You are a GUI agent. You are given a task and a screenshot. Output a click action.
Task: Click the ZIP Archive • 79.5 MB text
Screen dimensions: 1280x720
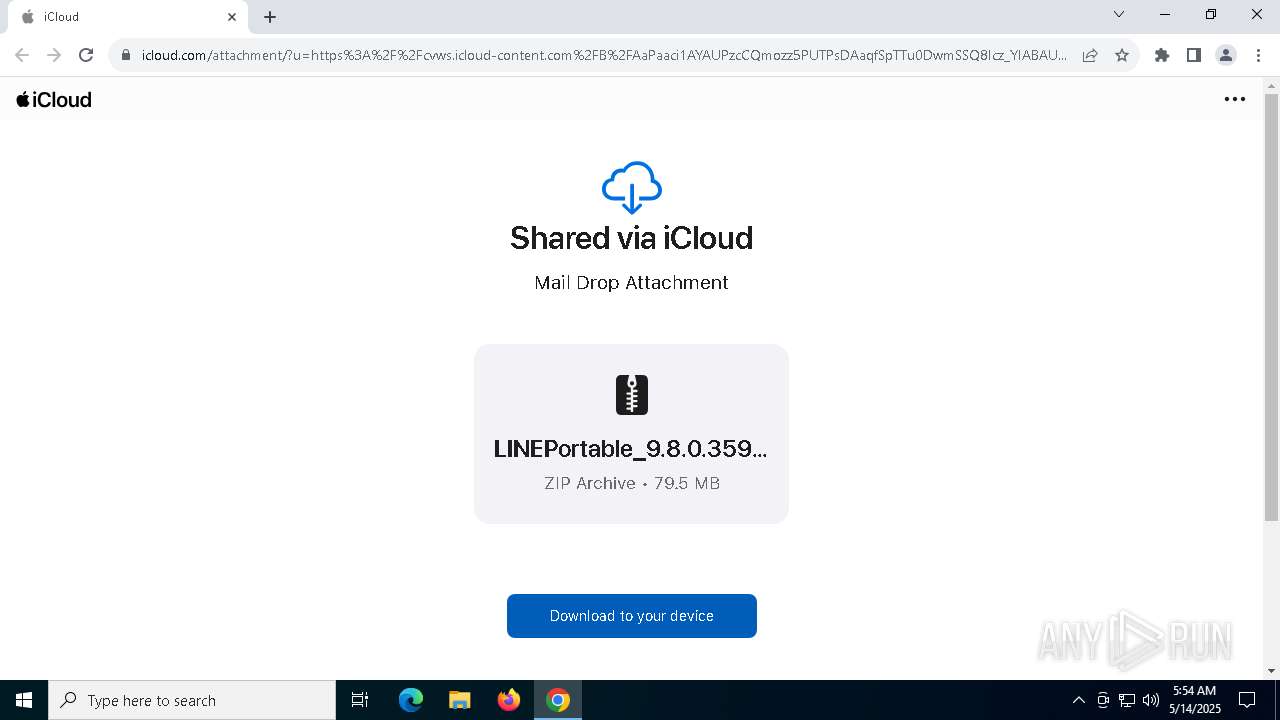click(631, 483)
